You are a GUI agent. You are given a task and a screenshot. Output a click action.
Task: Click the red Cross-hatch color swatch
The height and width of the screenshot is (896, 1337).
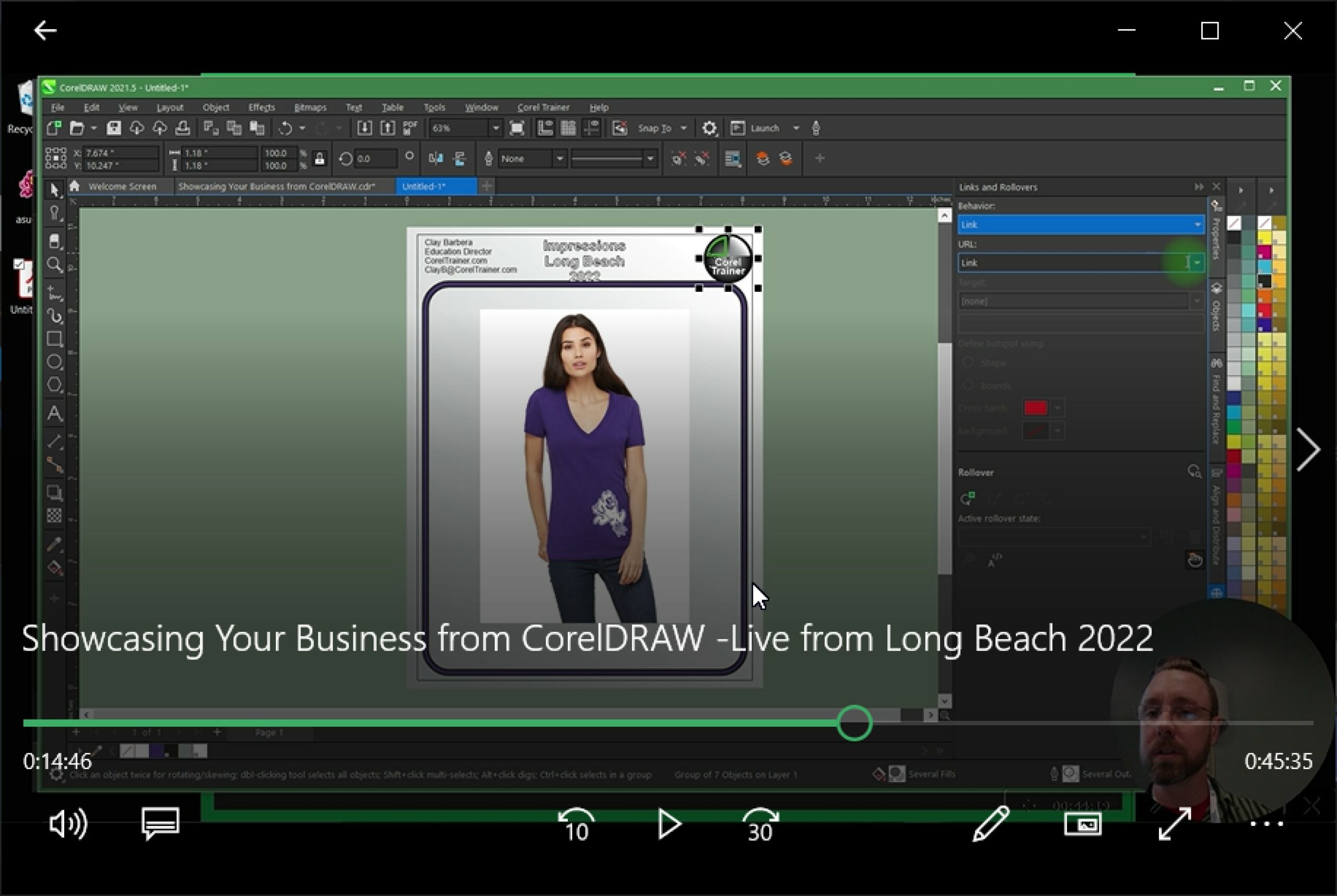pyautogui.click(x=1035, y=408)
